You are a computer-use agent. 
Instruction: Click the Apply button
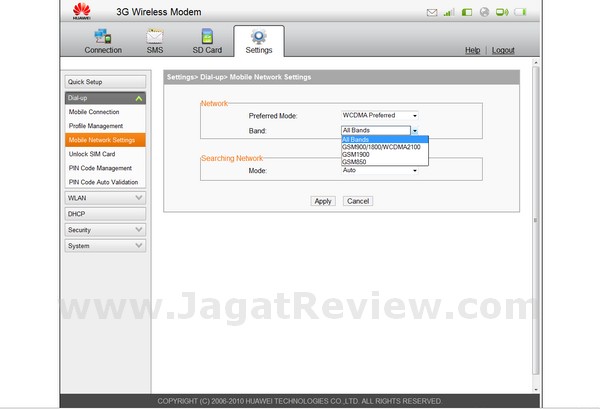[x=322, y=201]
